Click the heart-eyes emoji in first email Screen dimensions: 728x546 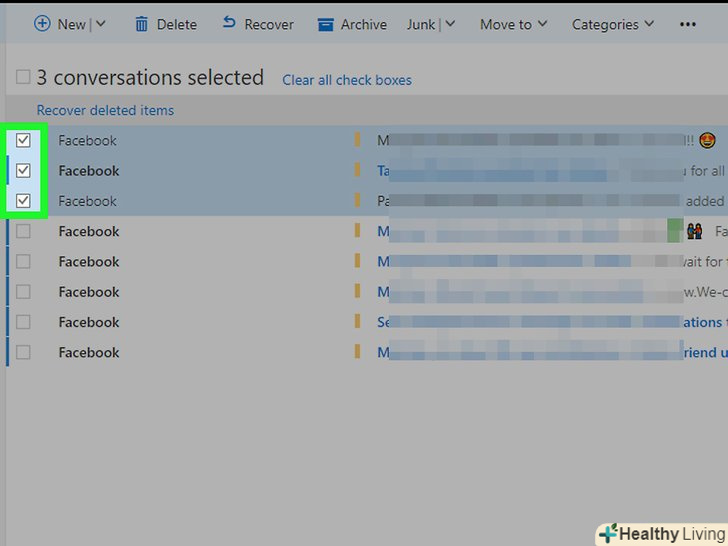coord(707,140)
